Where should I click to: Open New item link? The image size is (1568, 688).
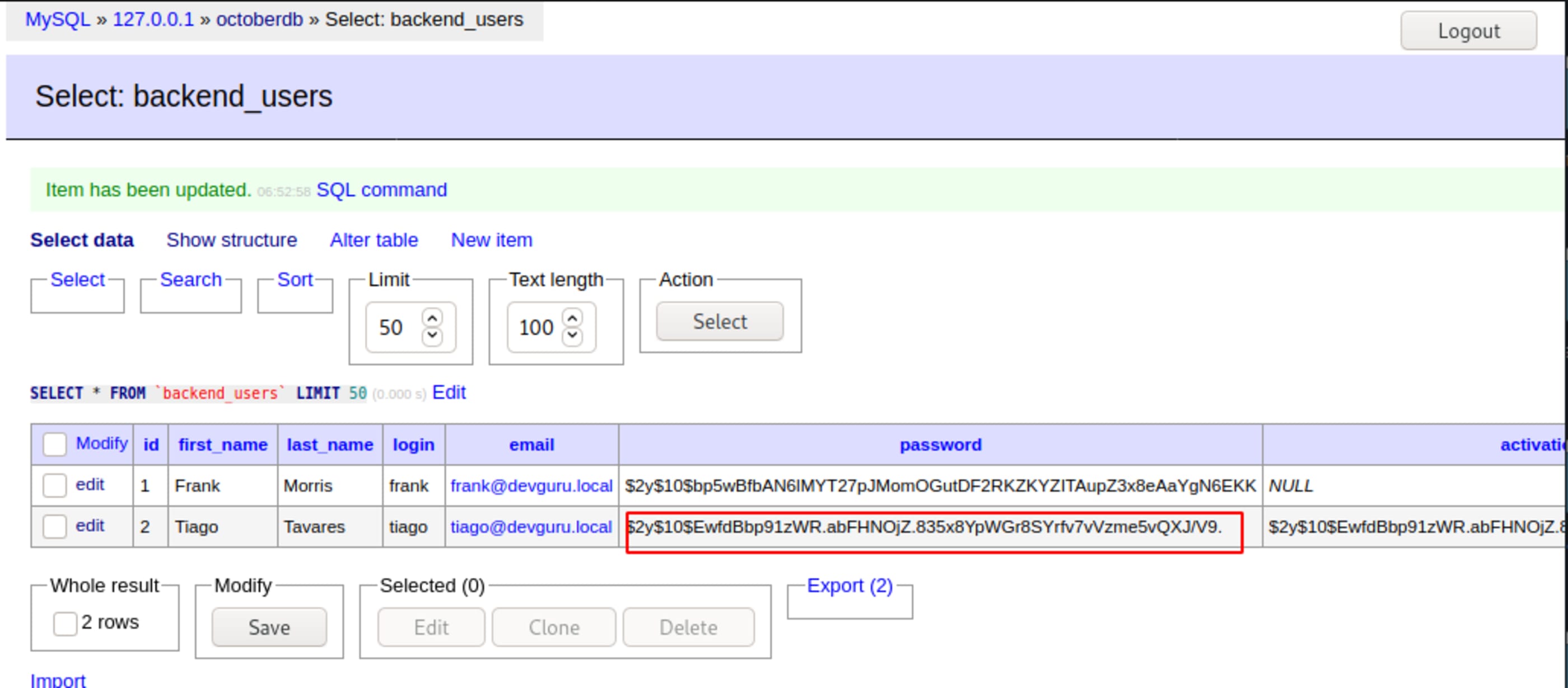491,240
